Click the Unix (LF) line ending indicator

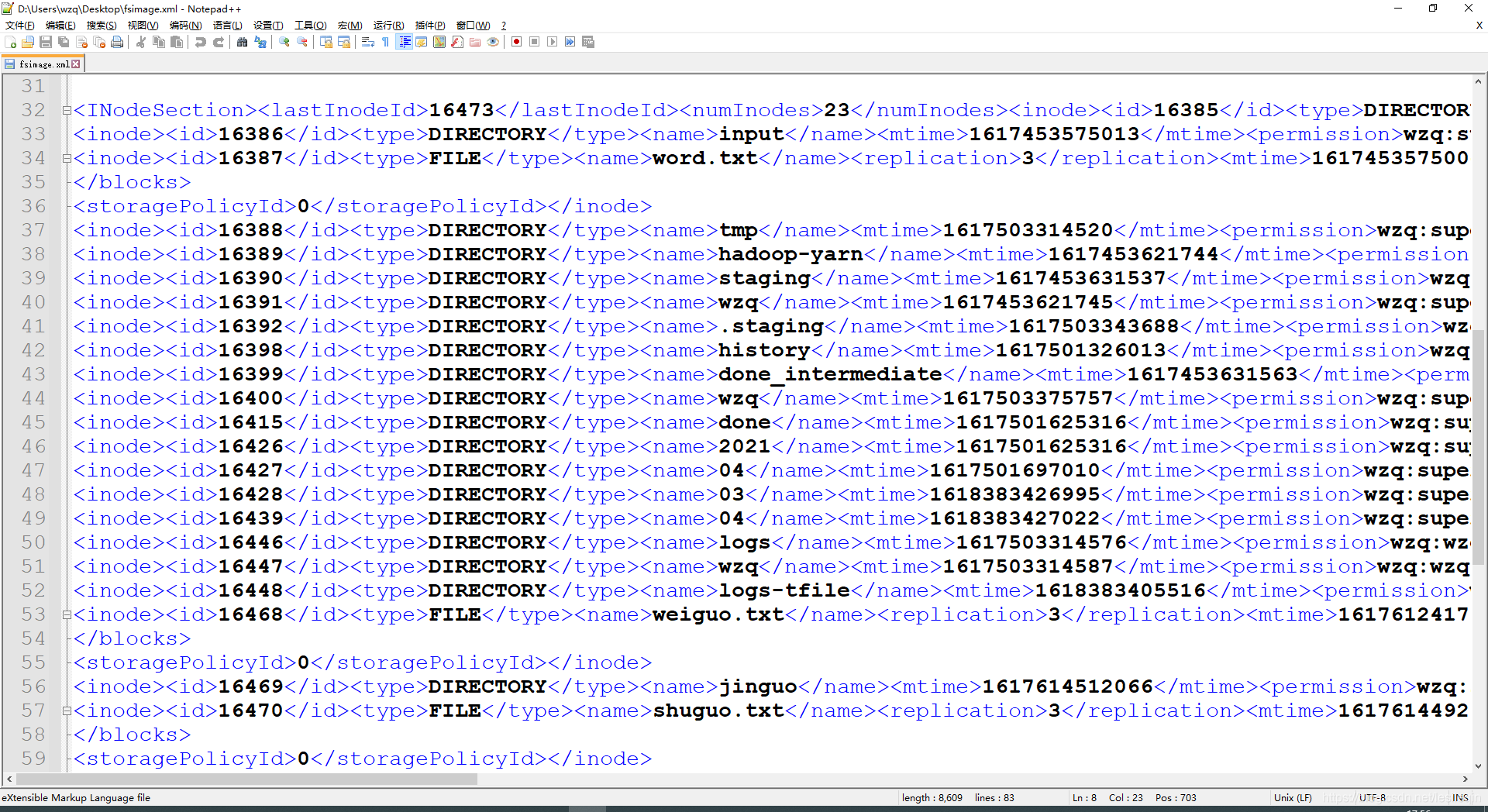(1293, 798)
